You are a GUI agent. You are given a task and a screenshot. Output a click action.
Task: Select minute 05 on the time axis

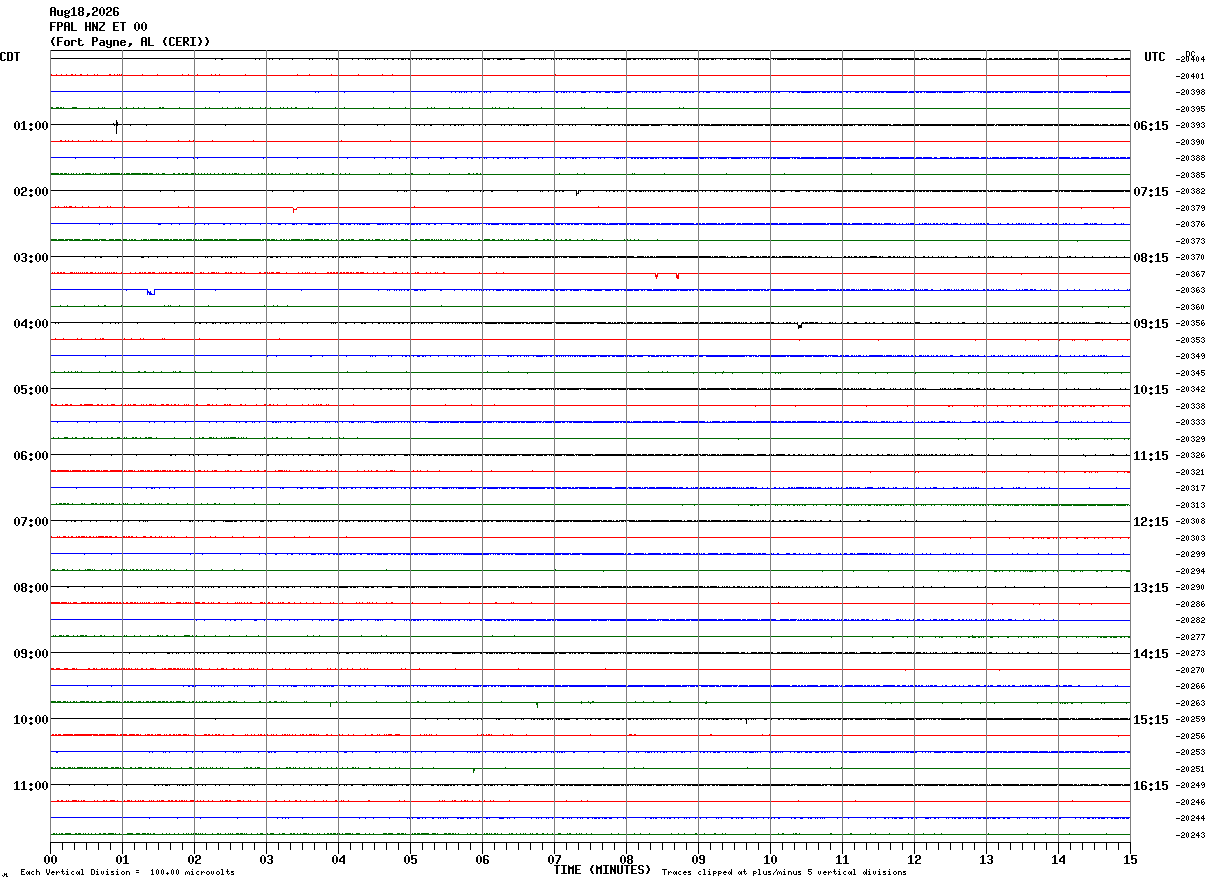click(x=410, y=859)
